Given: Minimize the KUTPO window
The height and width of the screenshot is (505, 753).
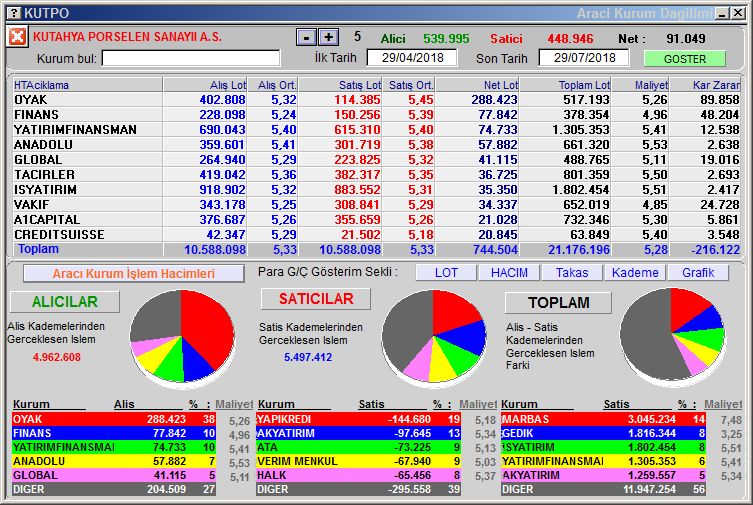Looking at the screenshot, I should 722,13.
